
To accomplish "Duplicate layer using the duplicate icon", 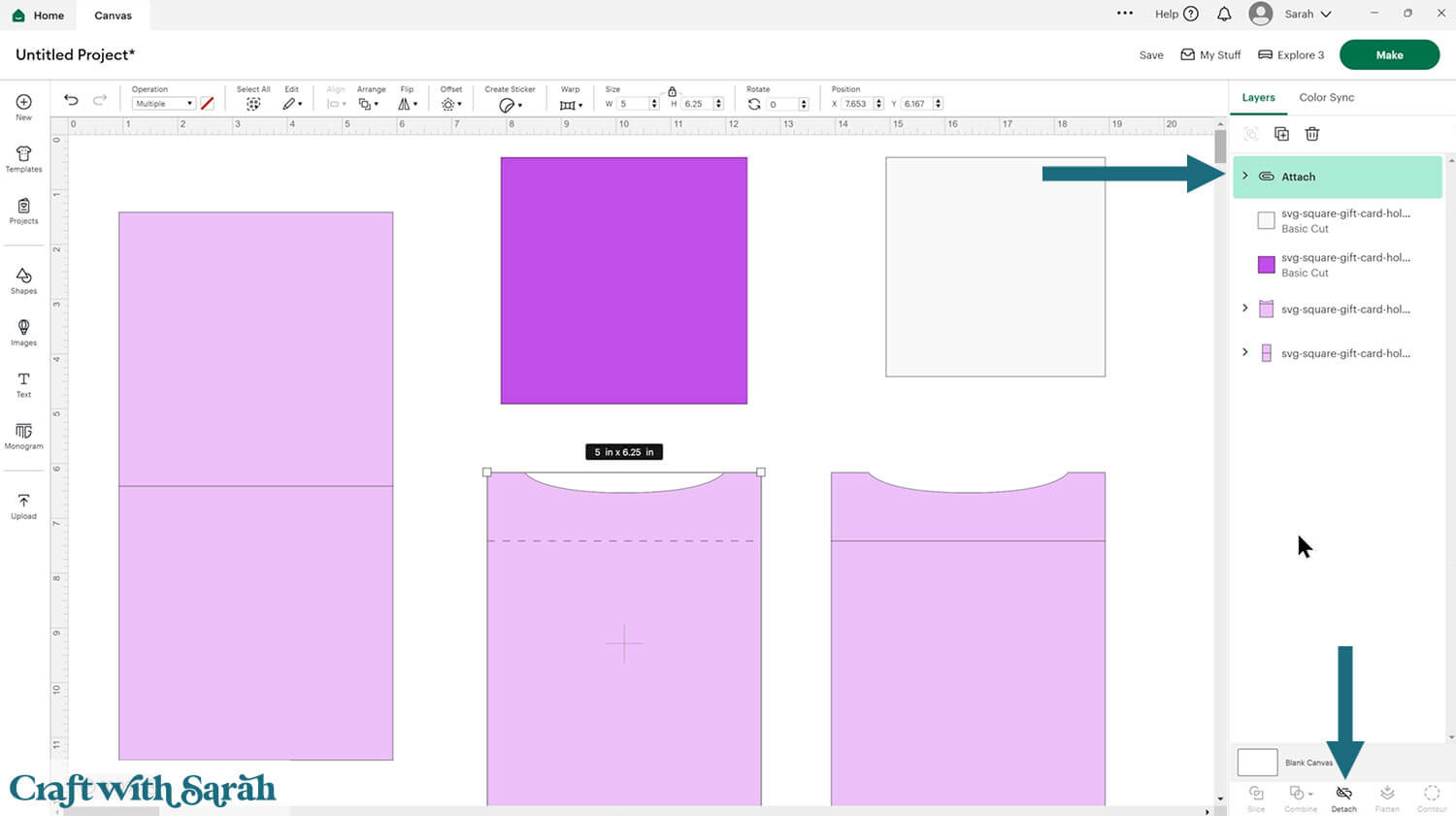I will (x=1281, y=134).
